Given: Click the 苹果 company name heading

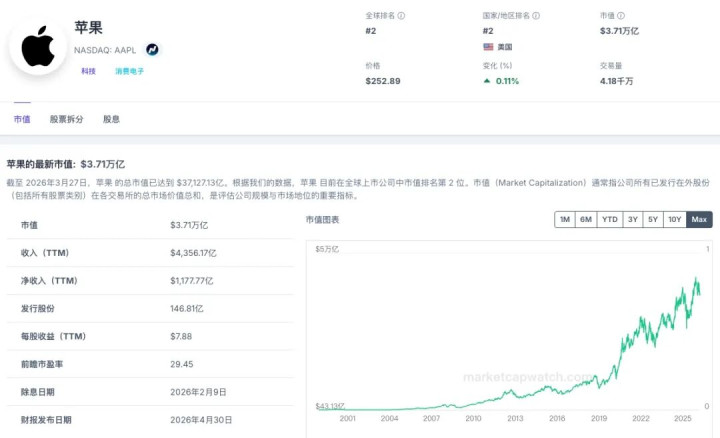Looking at the screenshot, I should pyautogui.click(x=89, y=28).
